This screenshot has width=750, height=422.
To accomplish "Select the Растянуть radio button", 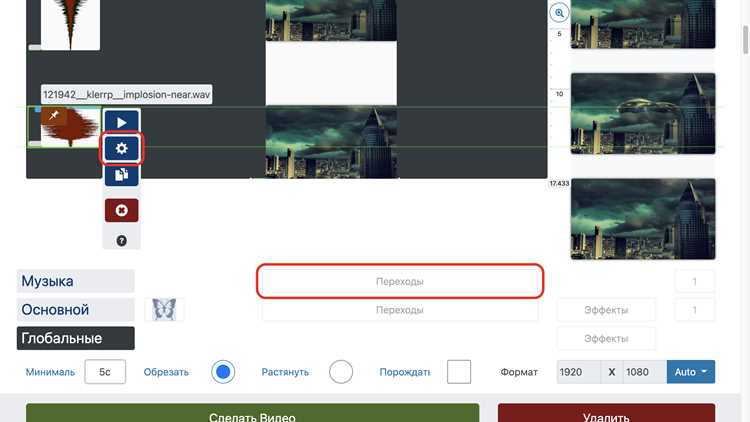I will [x=341, y=372].
